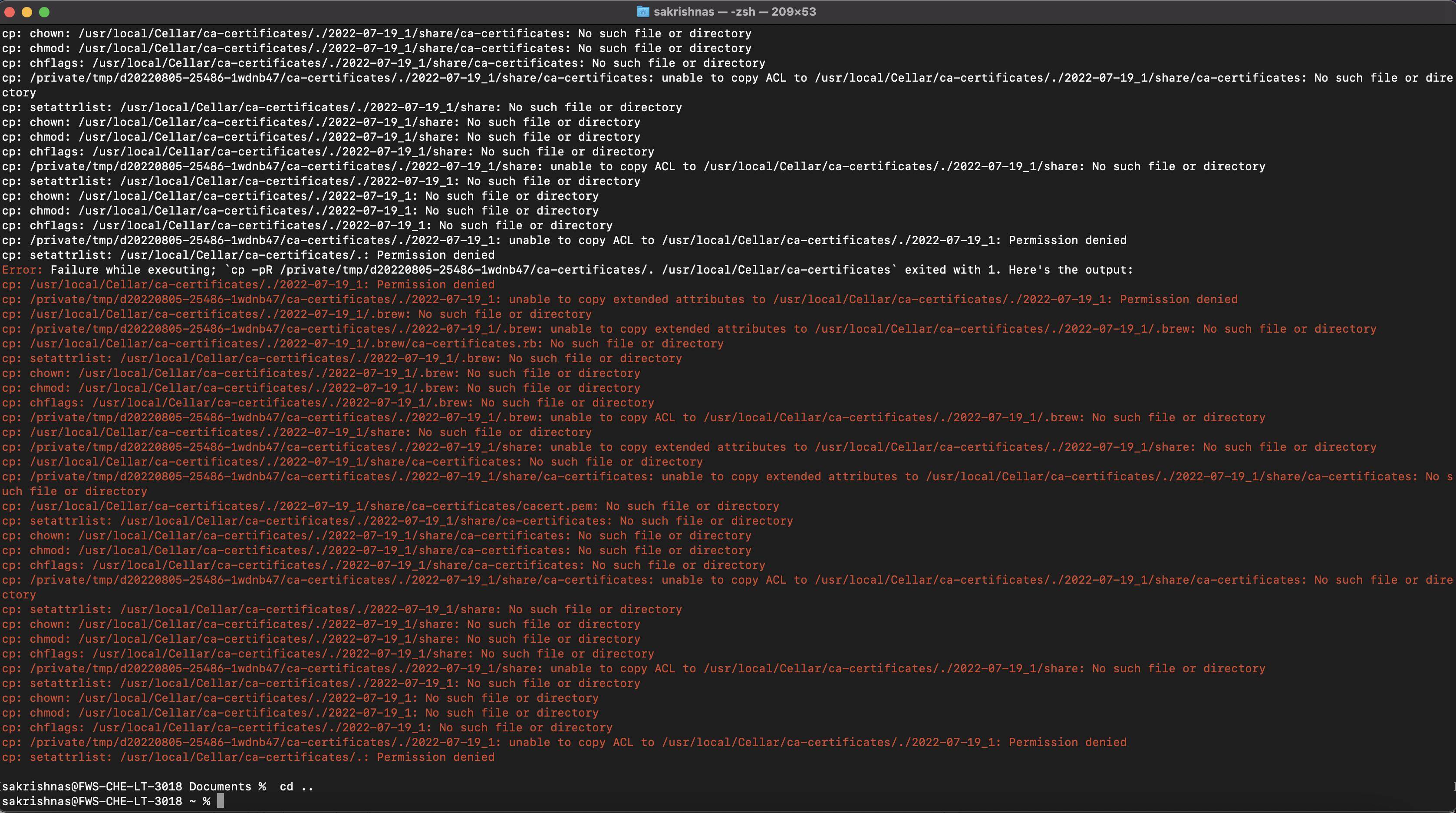Click the block cursor at the prompt
This screenshot has width=1456, height=813.
221,801
